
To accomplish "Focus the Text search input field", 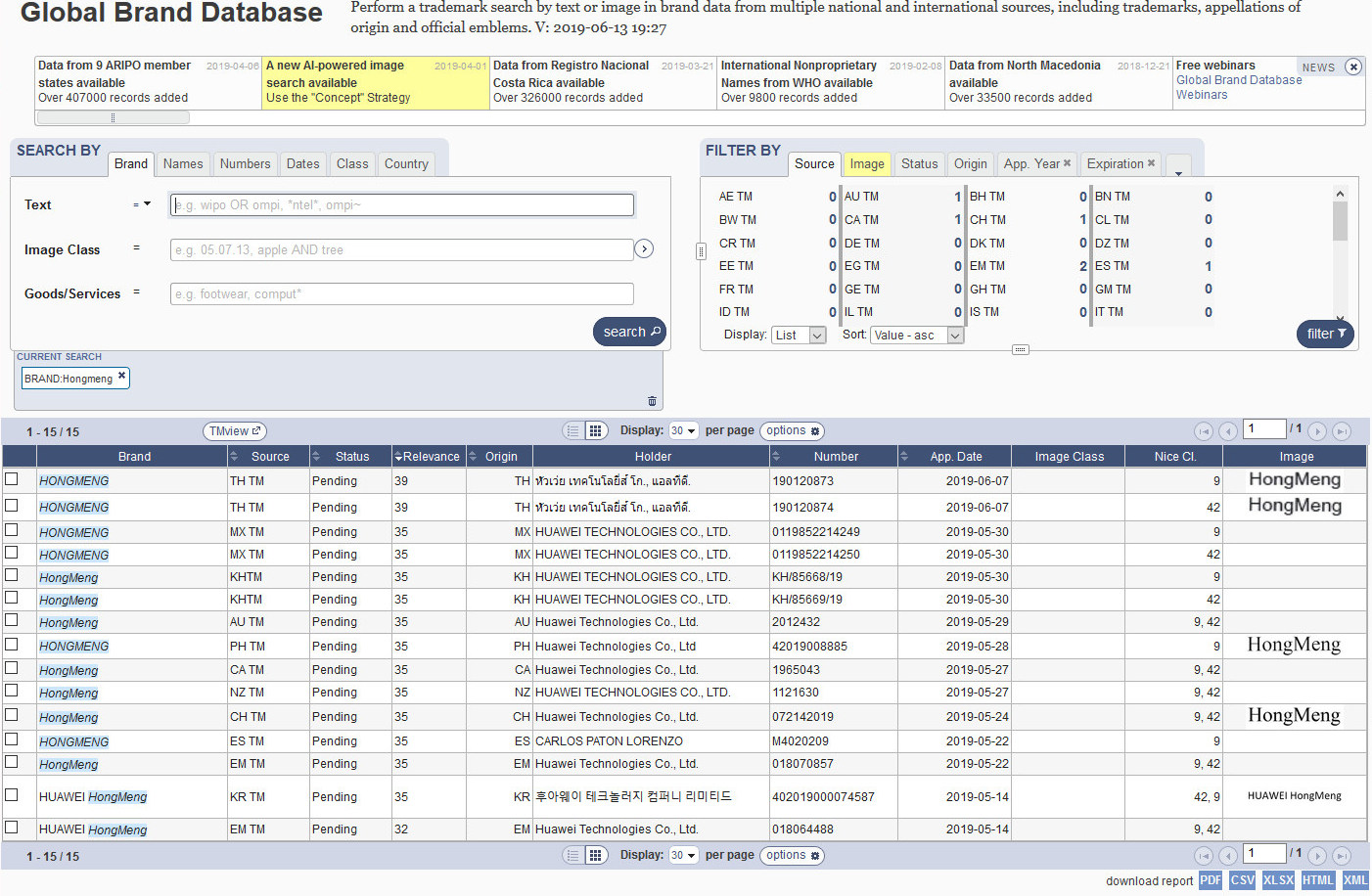I will (x=401, y=204).
